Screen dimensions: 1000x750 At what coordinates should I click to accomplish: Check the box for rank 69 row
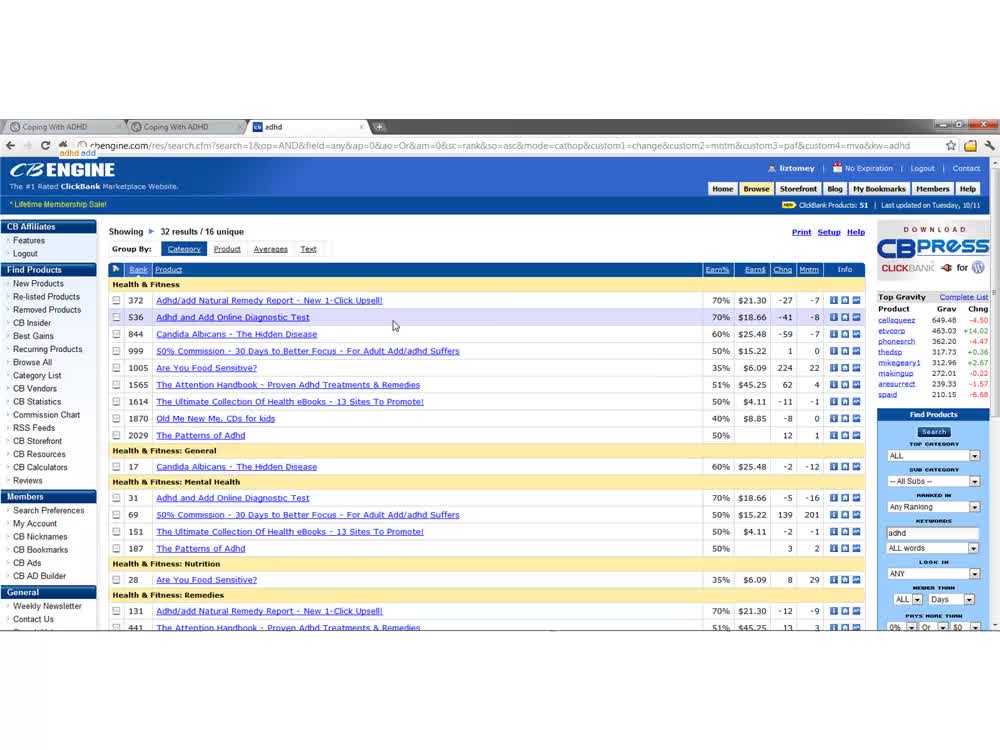coord(116,515)
